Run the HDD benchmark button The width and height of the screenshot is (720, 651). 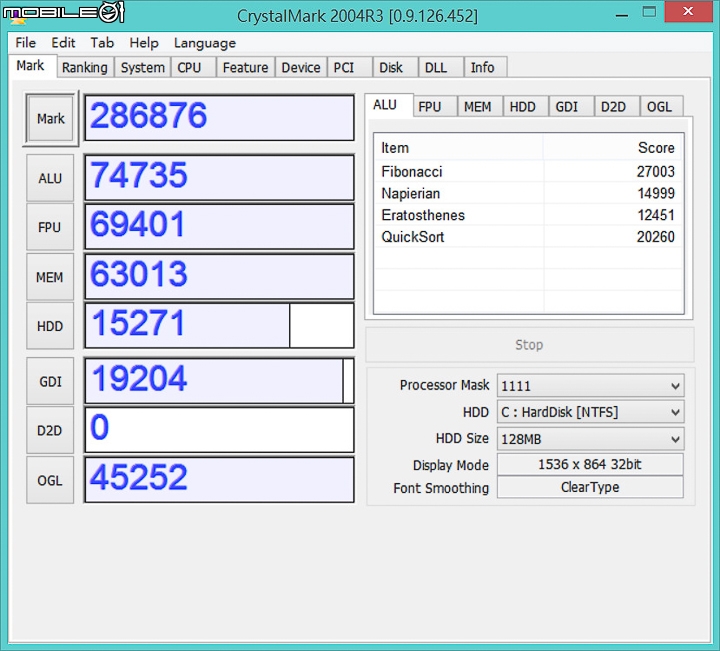[50, 326]
